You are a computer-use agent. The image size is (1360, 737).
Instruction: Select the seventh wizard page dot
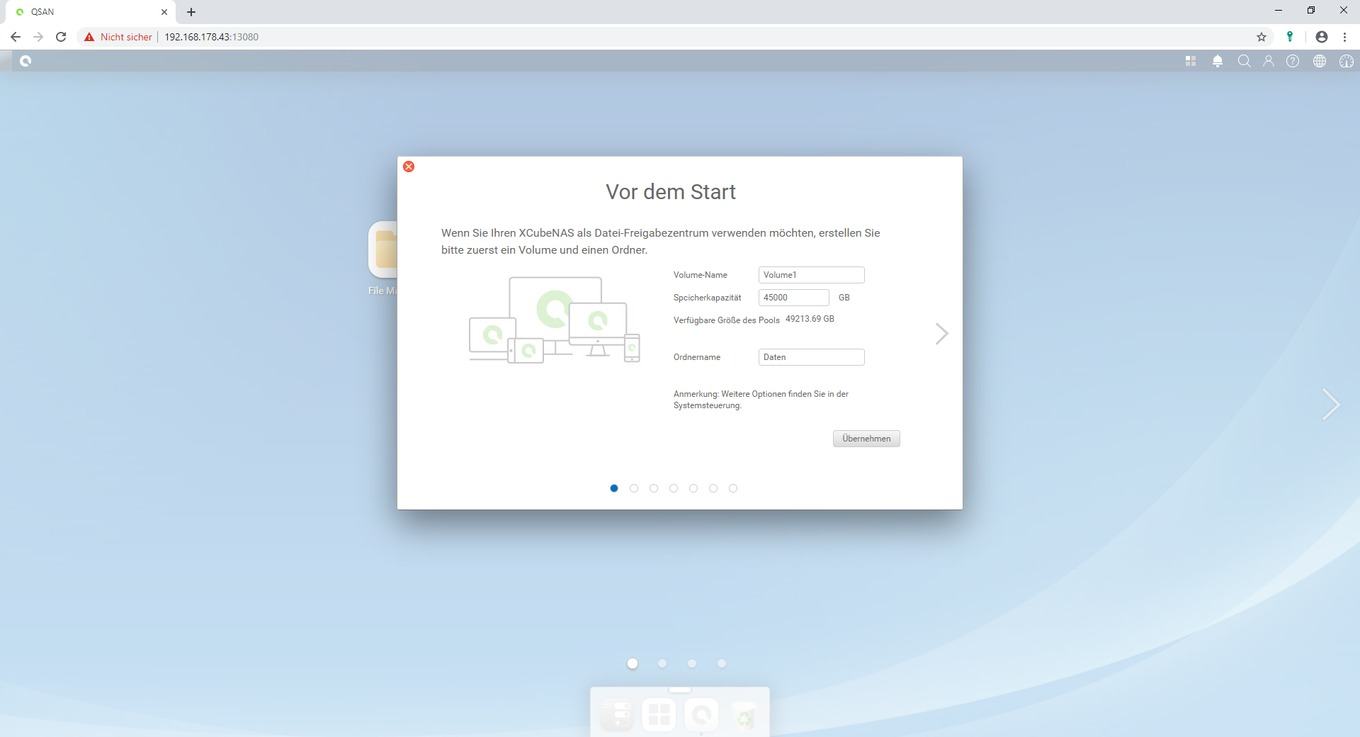[733, 488]
